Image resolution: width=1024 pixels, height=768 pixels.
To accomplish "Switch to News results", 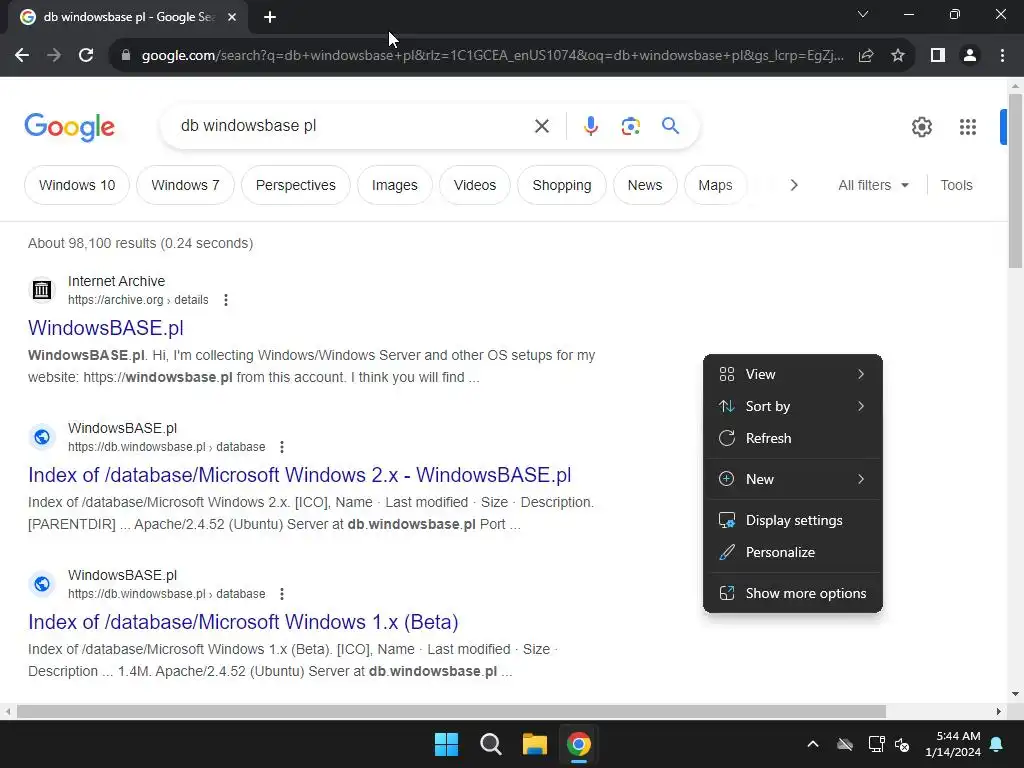I will pyautogui.click(x=645, y=185).
